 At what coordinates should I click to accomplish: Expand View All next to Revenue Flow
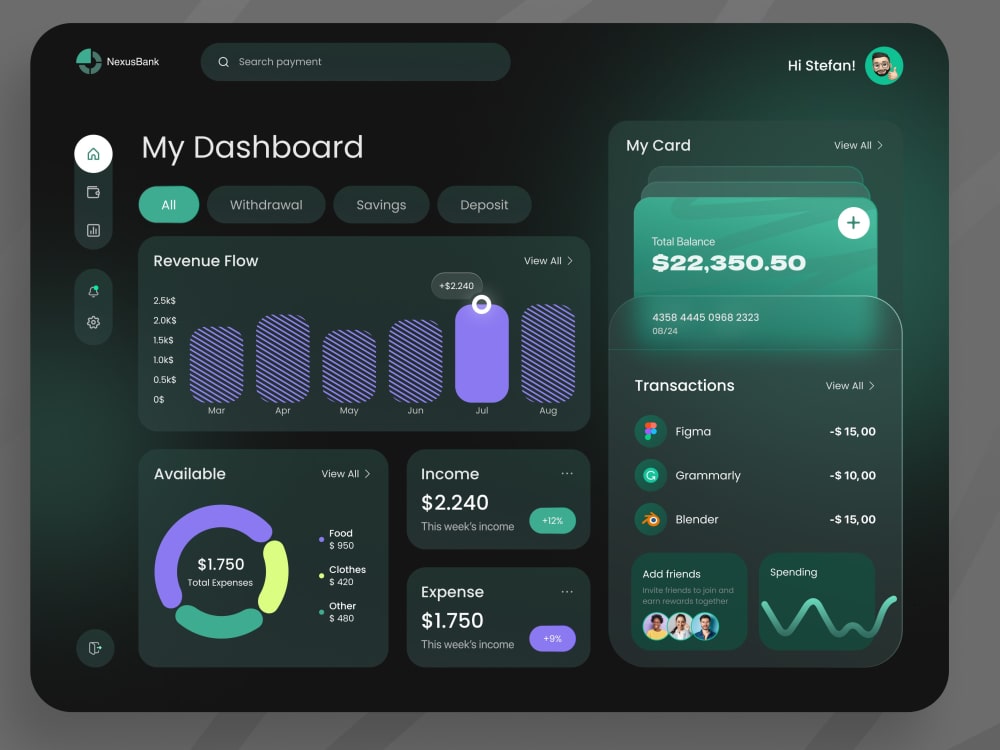click(x=548, y=261)
